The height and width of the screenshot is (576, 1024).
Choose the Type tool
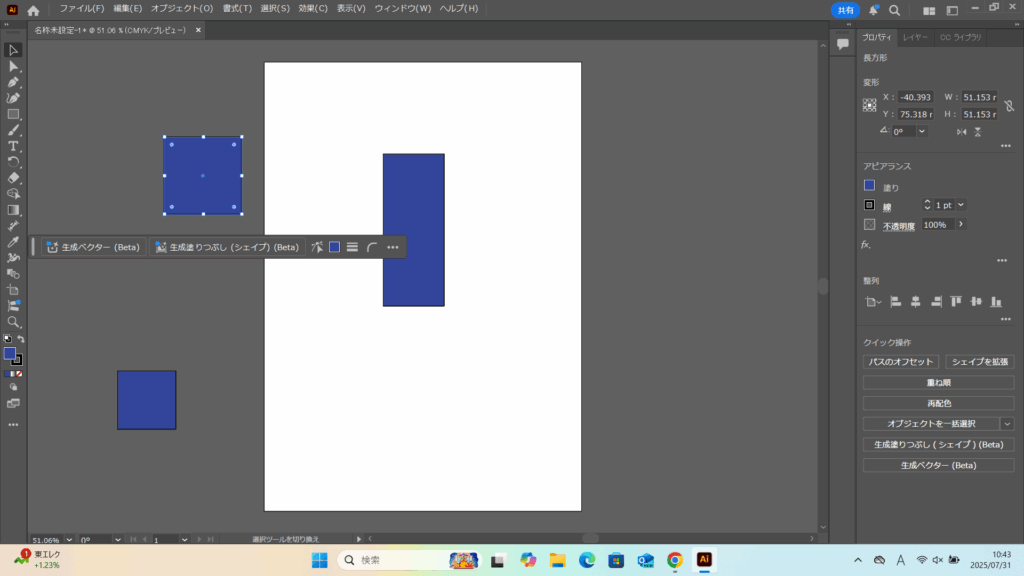pyautogui.click(x=14, y=146)
